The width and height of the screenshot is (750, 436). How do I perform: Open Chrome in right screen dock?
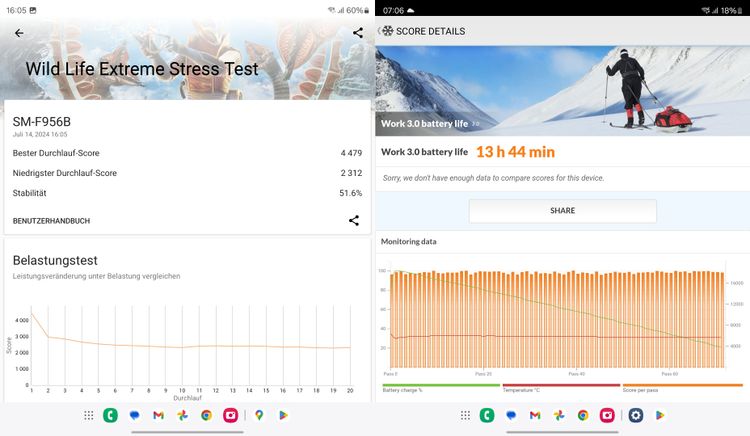coord(583,415)
